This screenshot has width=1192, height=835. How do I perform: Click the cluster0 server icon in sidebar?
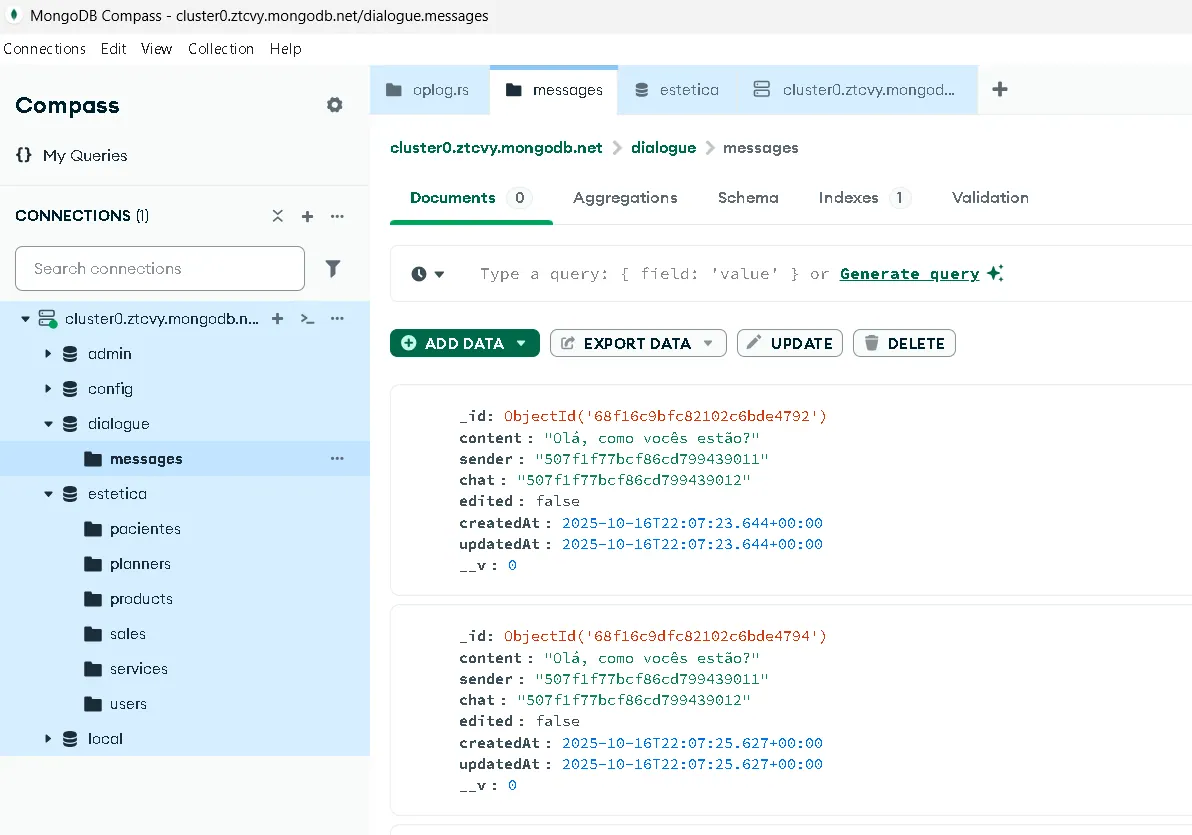click(48, 319)
